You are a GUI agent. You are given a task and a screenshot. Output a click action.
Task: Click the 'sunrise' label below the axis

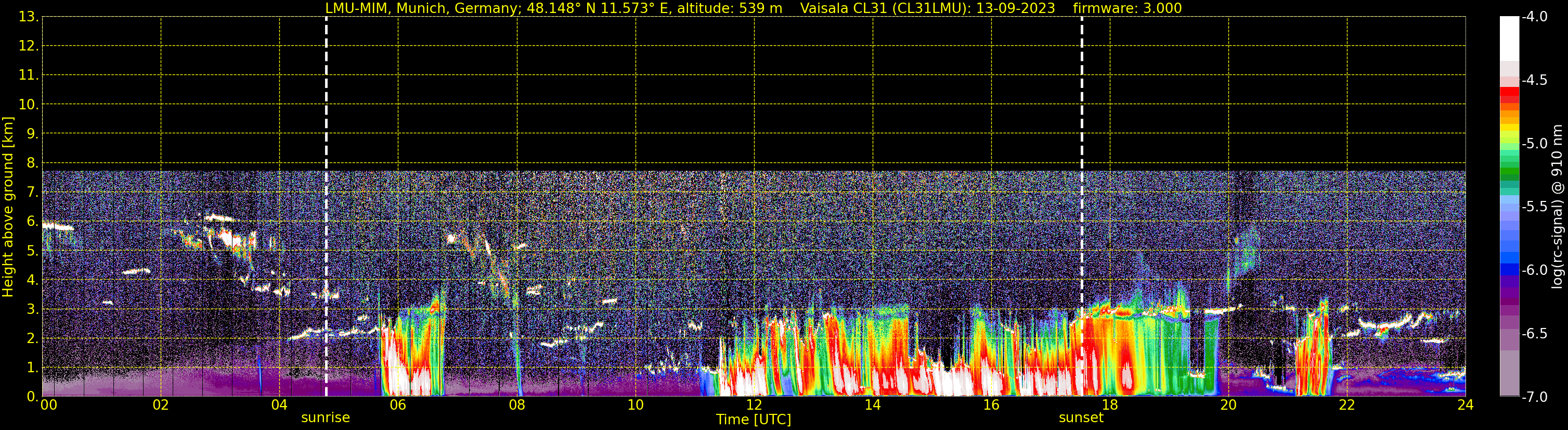click(326, 418)
